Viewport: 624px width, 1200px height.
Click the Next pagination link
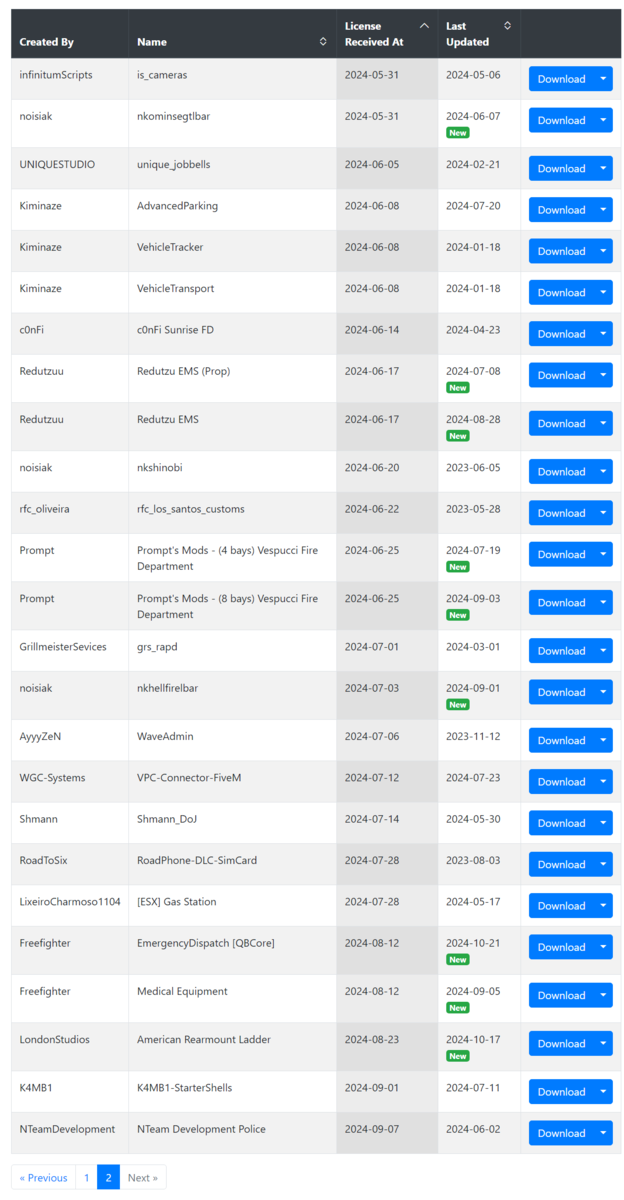tap(143, 1177)
